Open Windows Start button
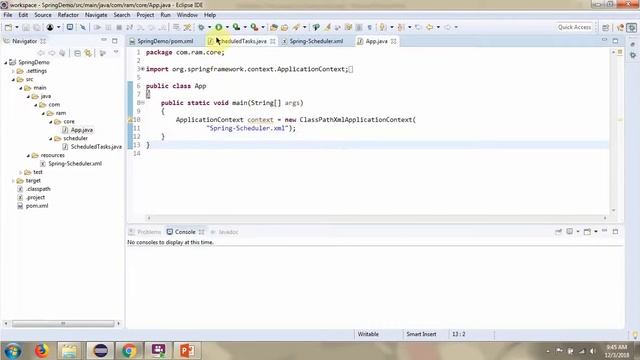 tap(13, 351)
